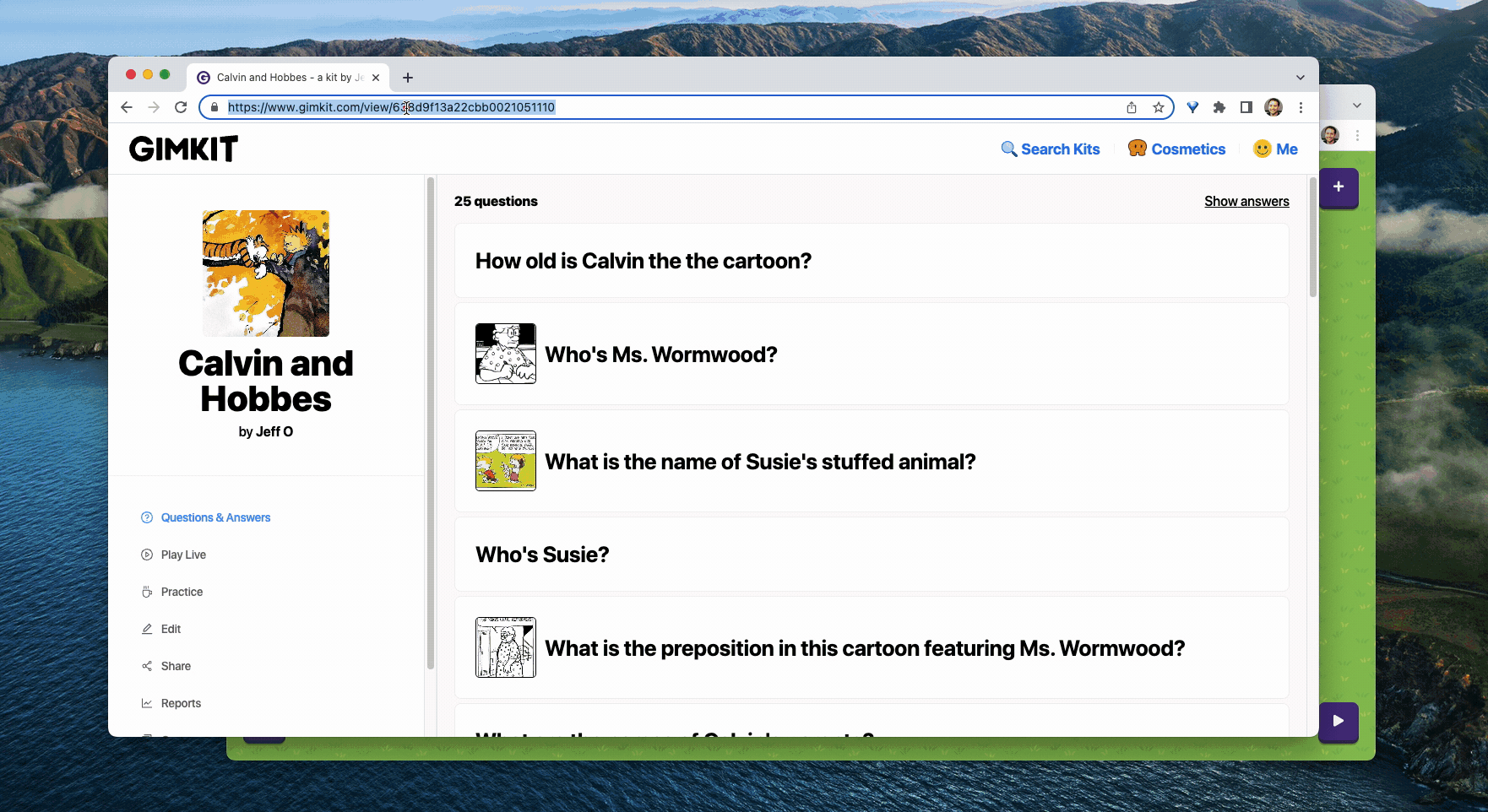Viewport: 1488px width, 812px height.
Task: Click the Susie's stuffed animal question thumbnail
Action: [x=506, y=461]
